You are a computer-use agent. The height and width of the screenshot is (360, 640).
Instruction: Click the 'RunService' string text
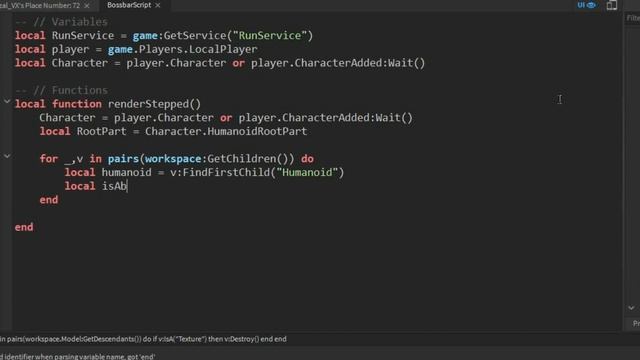[270, 36]
